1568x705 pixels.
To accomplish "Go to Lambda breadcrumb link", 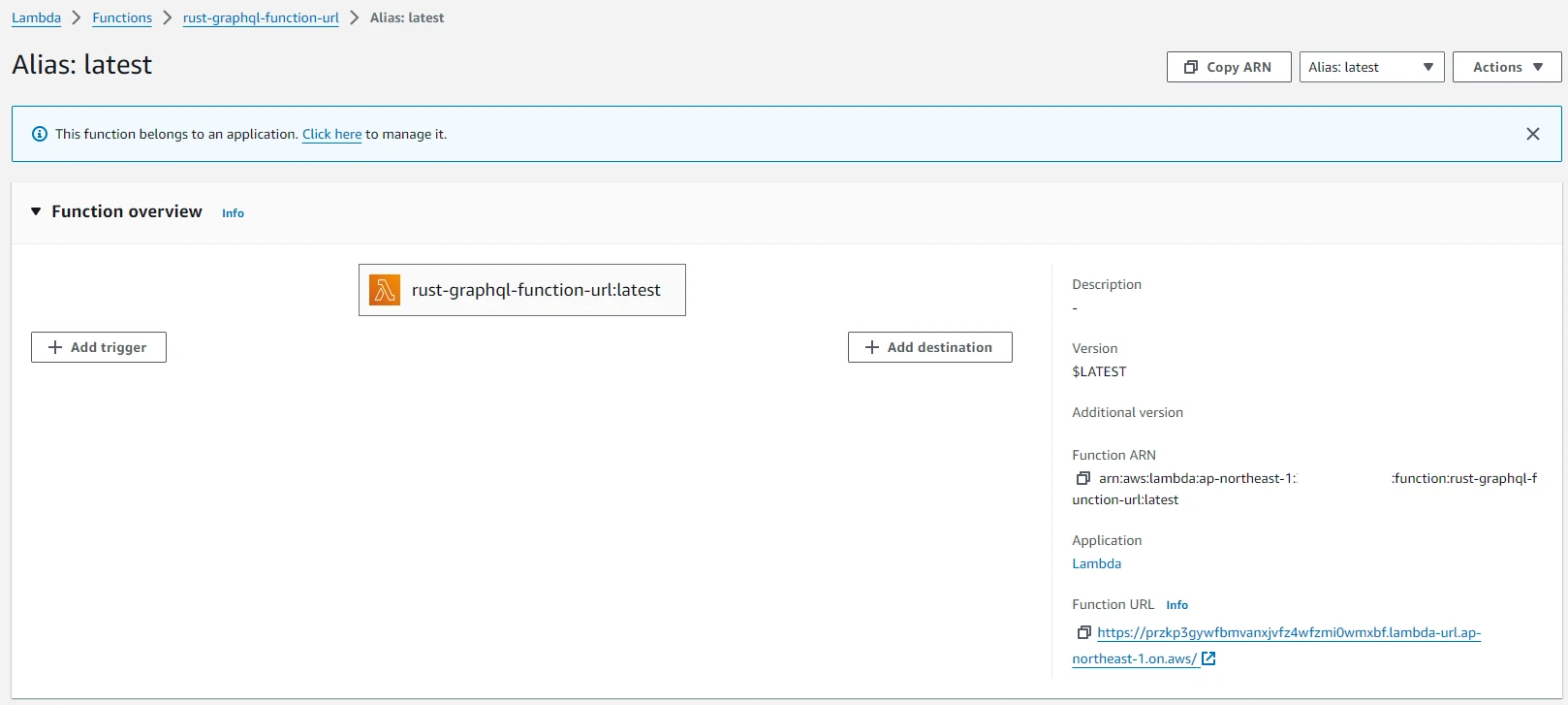I will [36, 17].
